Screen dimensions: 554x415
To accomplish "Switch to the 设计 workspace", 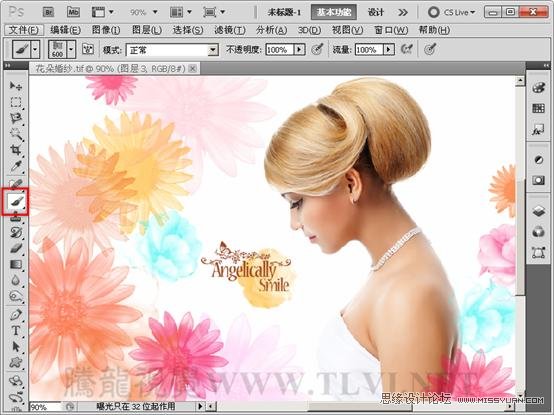I will (x=376, y=12).
